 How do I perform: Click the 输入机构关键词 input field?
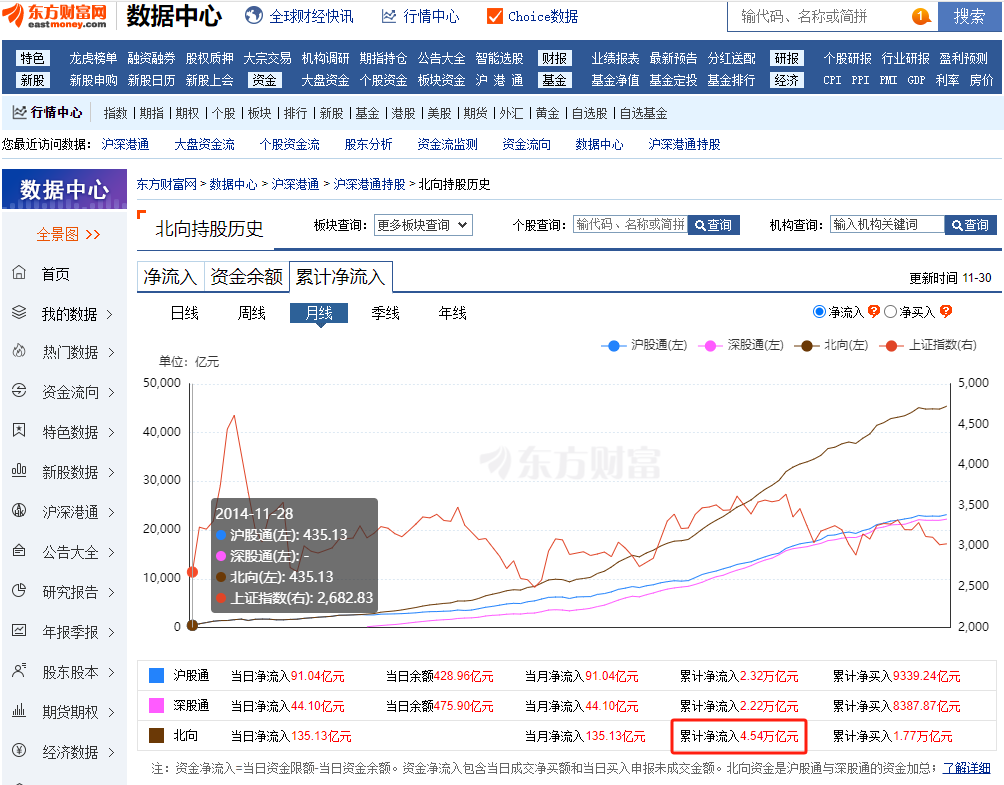tap(887, 225)
